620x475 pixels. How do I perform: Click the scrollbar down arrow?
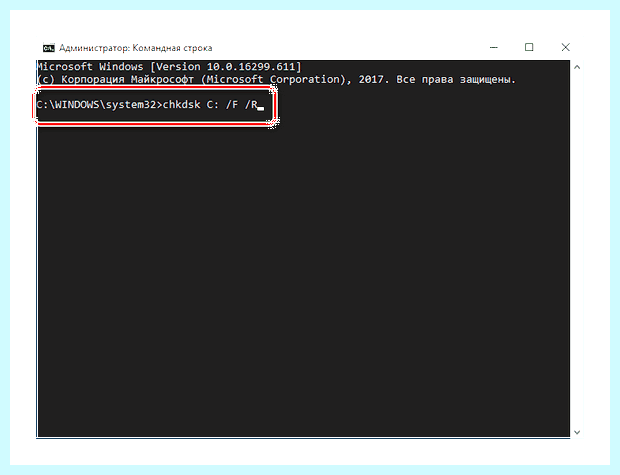click(x=577, y=432)
